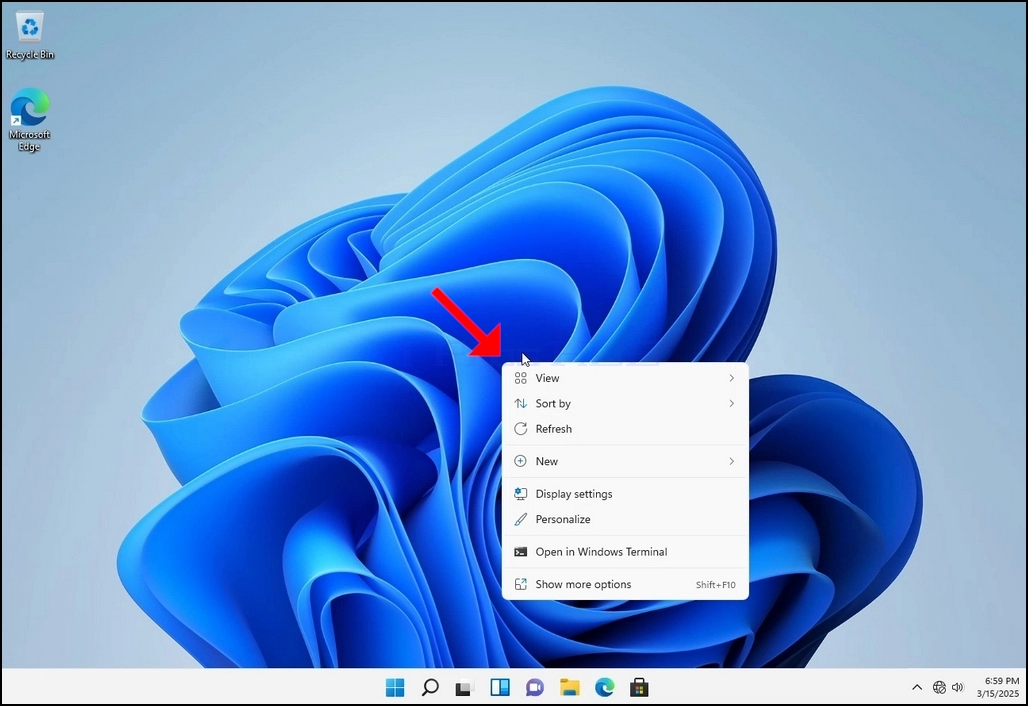This screenshot has height=706, width=1028.
Task: Open the Widgets taskbar icon
Action: click(500, 687)
